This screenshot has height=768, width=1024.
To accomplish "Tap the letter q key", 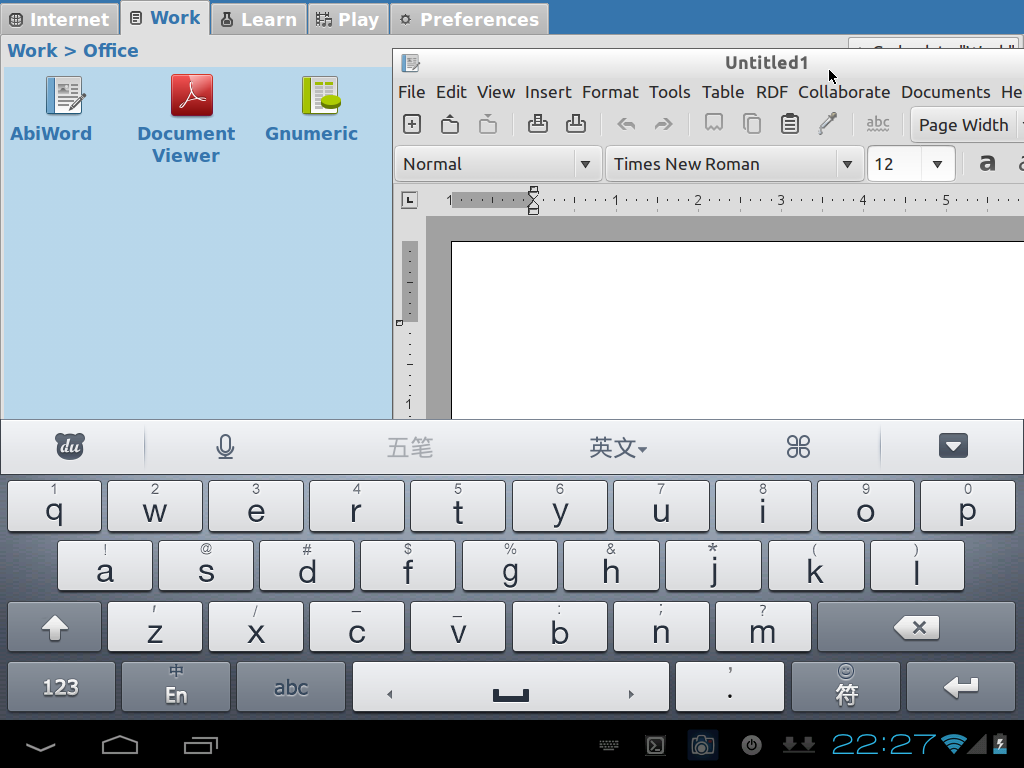I will (55, 506).
